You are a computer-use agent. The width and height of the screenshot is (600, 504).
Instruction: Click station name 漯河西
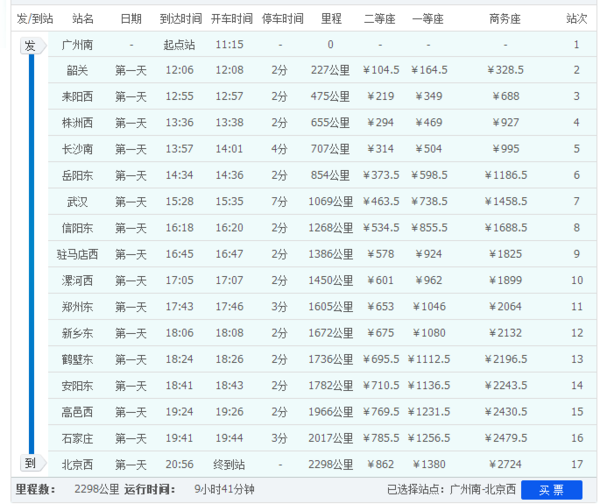[x=77, y=281]
